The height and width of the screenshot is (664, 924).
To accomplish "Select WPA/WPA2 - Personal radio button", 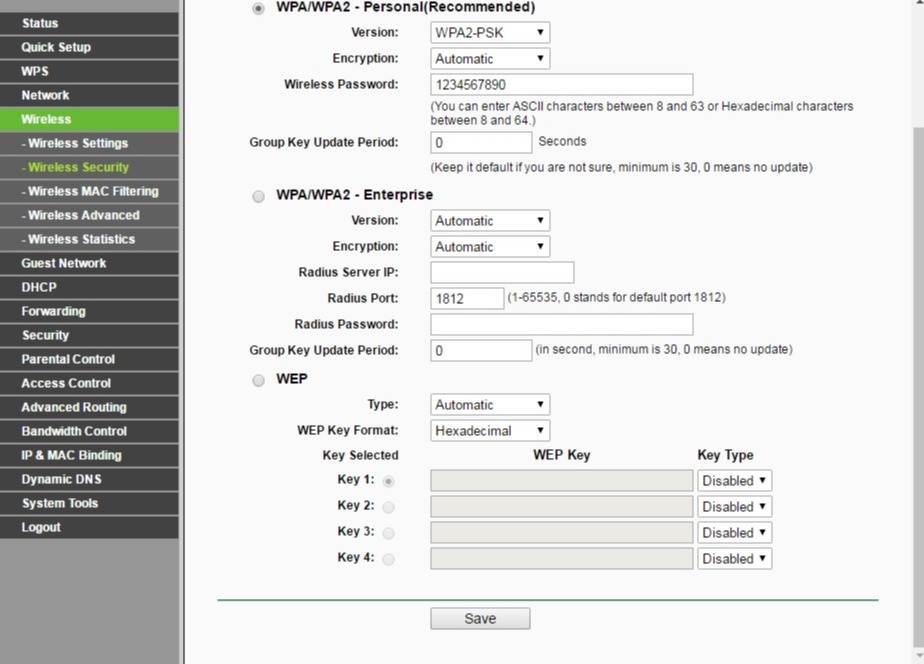I will (258, 9).
